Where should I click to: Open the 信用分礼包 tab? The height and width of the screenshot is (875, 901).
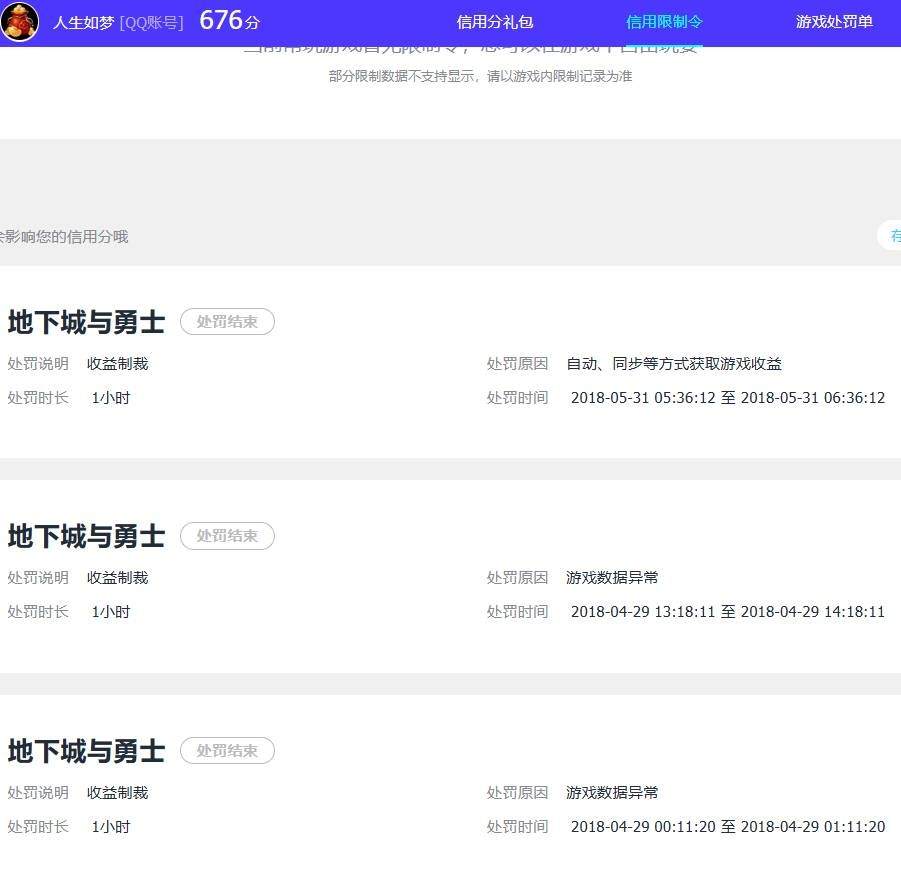click(495, 22)
